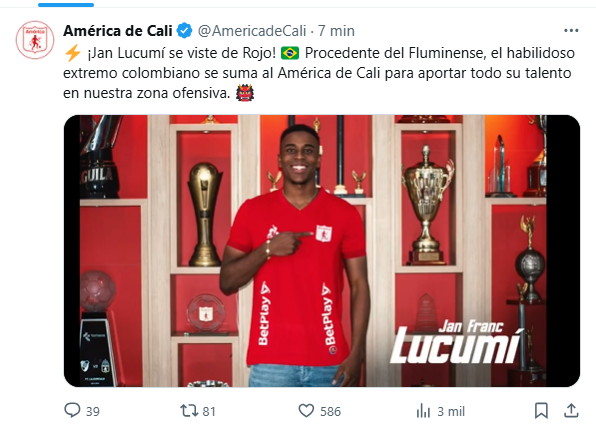Image resolution: width=596 pixels, height=431 pixels.
Task: Click the blue verified badge
Action: point(185,31)
